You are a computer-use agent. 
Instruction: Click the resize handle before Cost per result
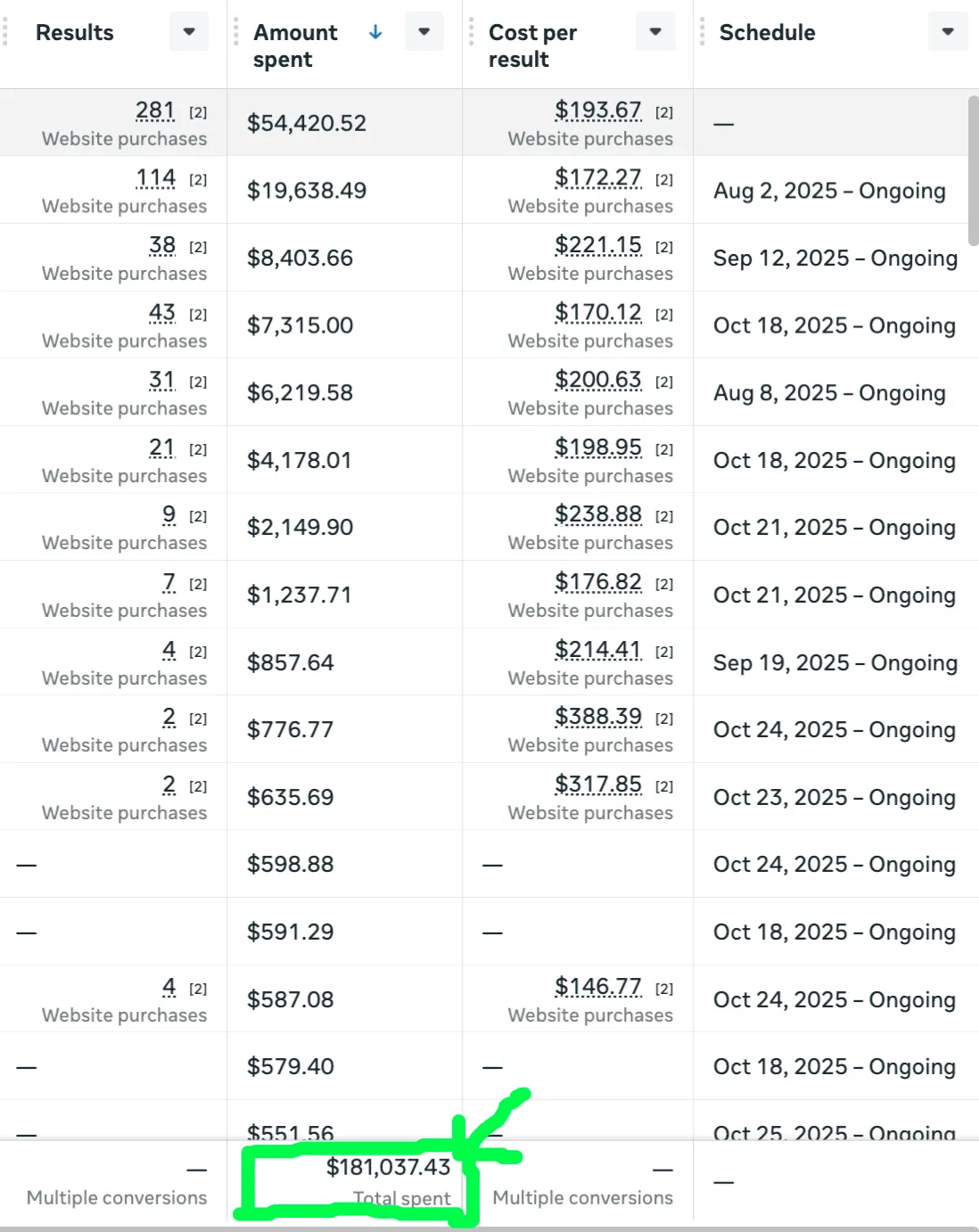pyautogui.click(x=471, y=32)
